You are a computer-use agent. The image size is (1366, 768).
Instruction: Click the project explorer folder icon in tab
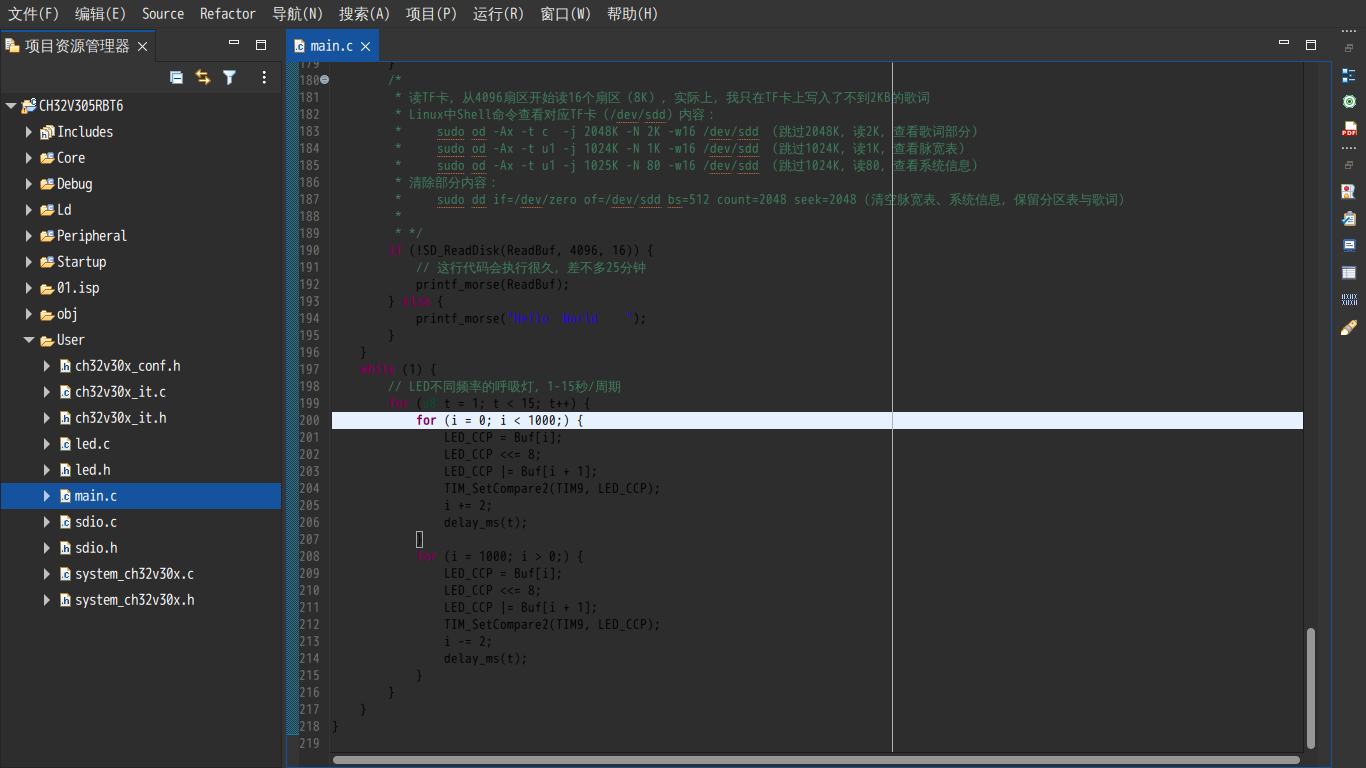[x=12, y=46]
